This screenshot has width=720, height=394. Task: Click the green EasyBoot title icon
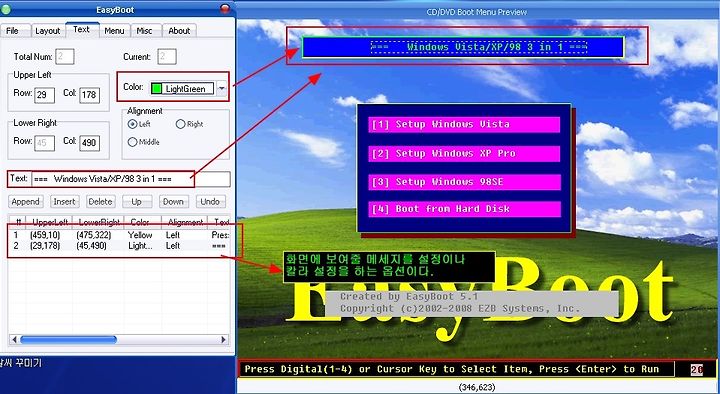click(6, 9)
